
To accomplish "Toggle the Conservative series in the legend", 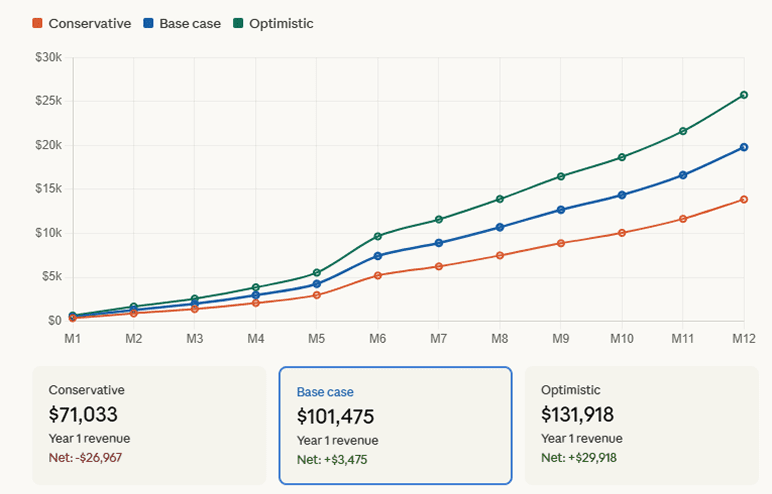I will click(x=89, y=23).
